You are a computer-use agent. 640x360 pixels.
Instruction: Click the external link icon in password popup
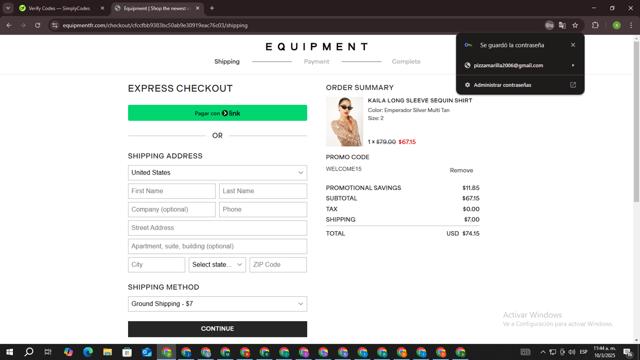(573, 85)
